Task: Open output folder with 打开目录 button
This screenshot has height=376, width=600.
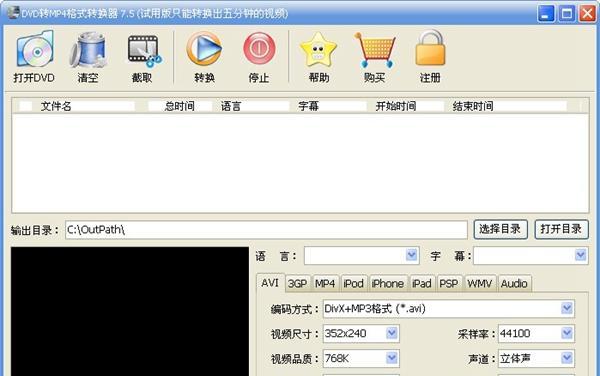Action: (561, 229)
